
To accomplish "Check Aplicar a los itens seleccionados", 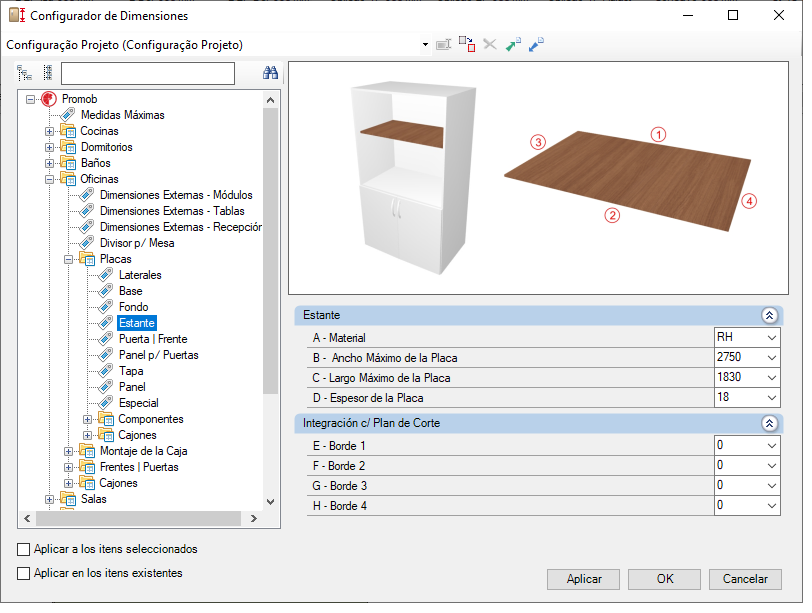I will 23,549.
